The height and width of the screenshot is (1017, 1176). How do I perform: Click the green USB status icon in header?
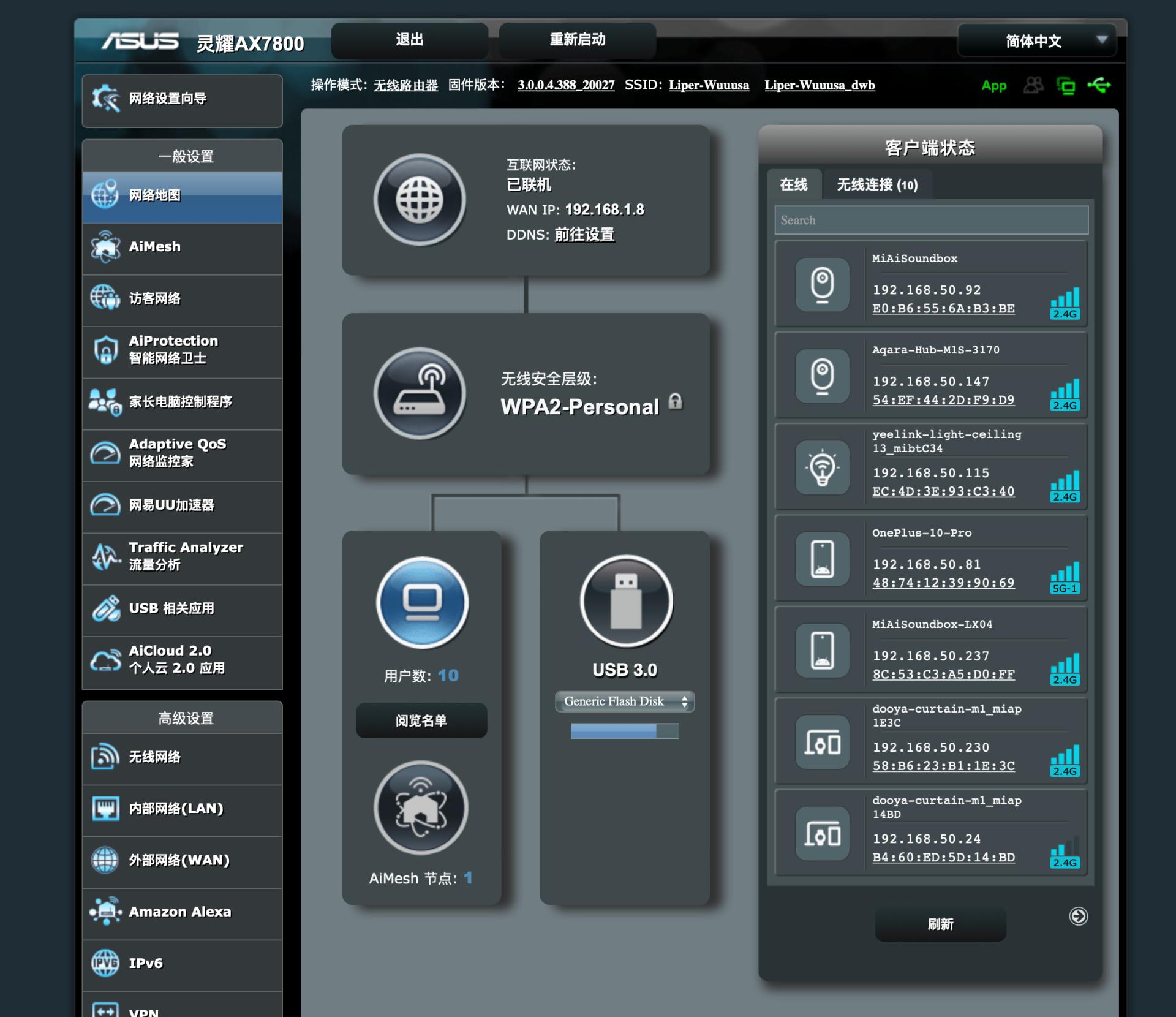tap(1099, 86)
